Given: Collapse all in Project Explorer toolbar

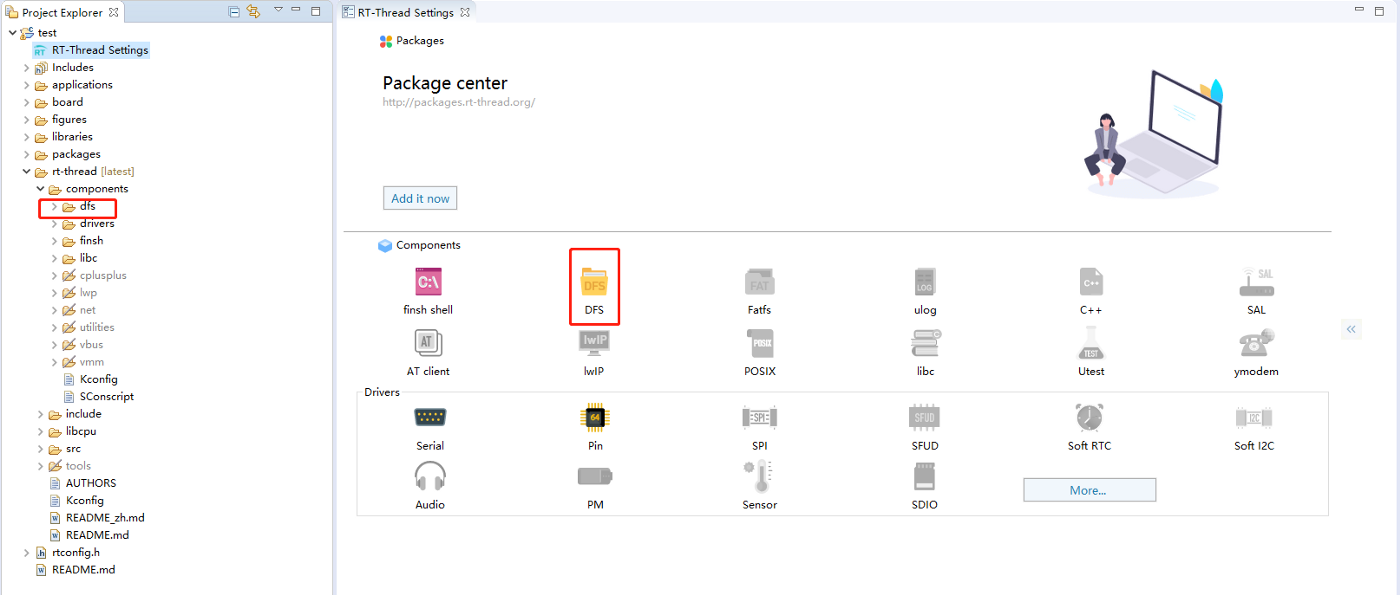Looking at the screenshot, I should (234, 12).
